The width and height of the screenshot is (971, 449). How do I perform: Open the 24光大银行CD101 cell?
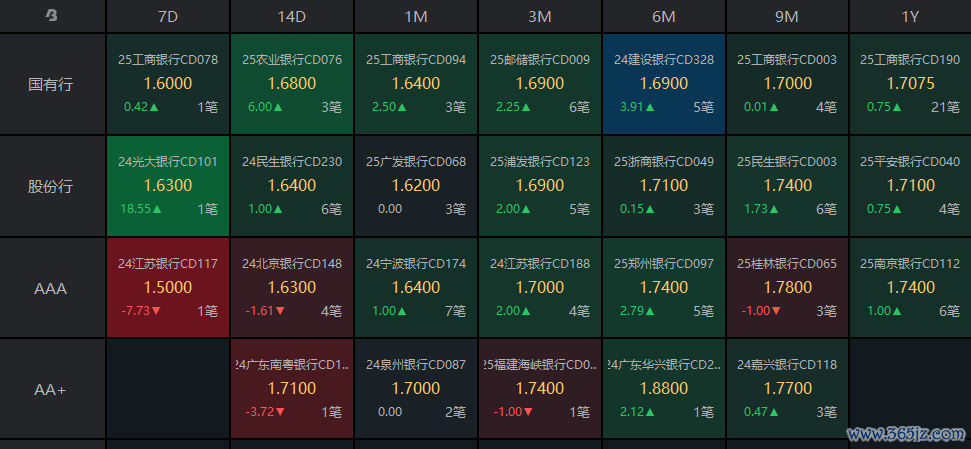(x=168, y=186)
